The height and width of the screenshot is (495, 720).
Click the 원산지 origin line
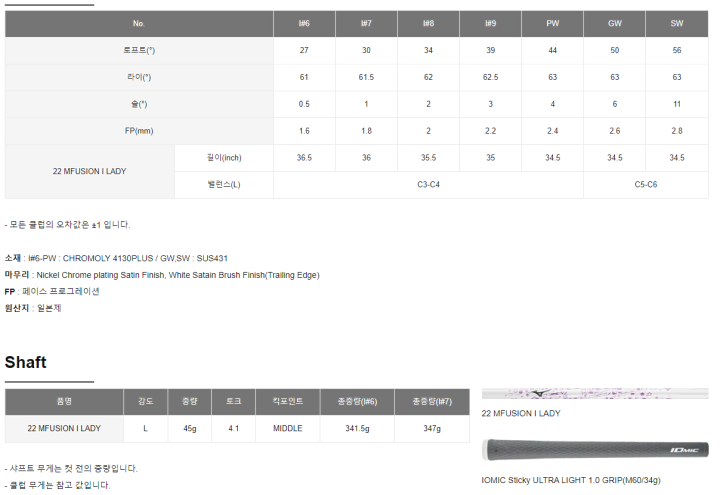33,308
